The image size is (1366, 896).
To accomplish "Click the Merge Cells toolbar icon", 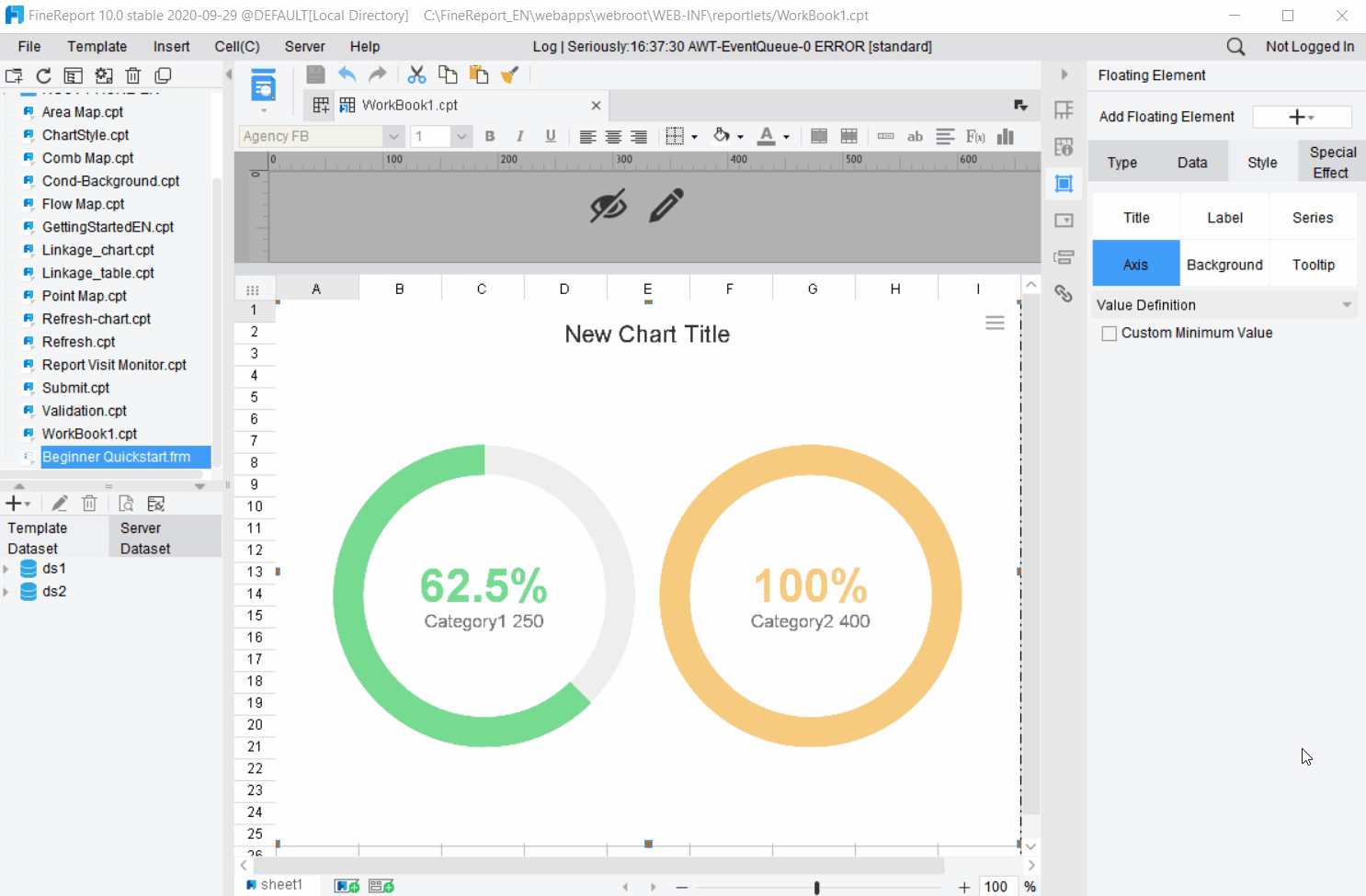I will coord(818,136).
